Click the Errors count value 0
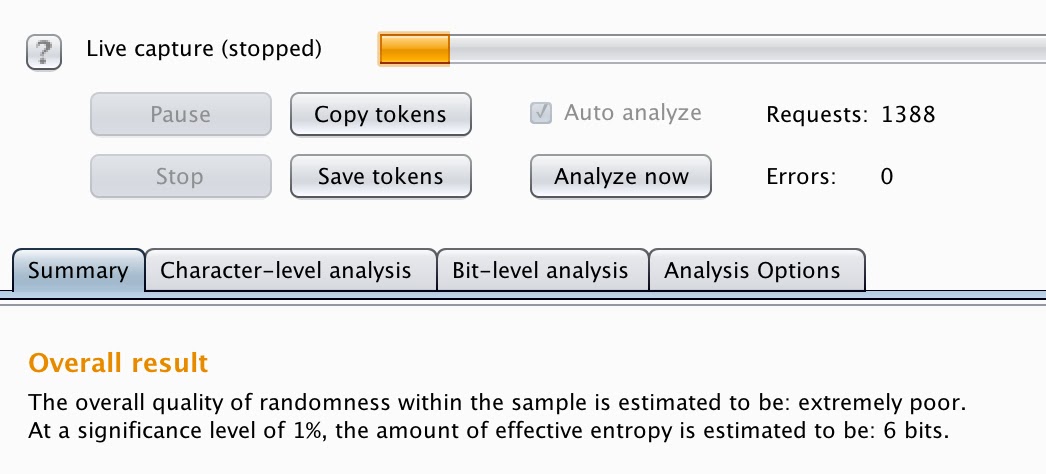Screen dimensions: 1046x474 point(886,177)
